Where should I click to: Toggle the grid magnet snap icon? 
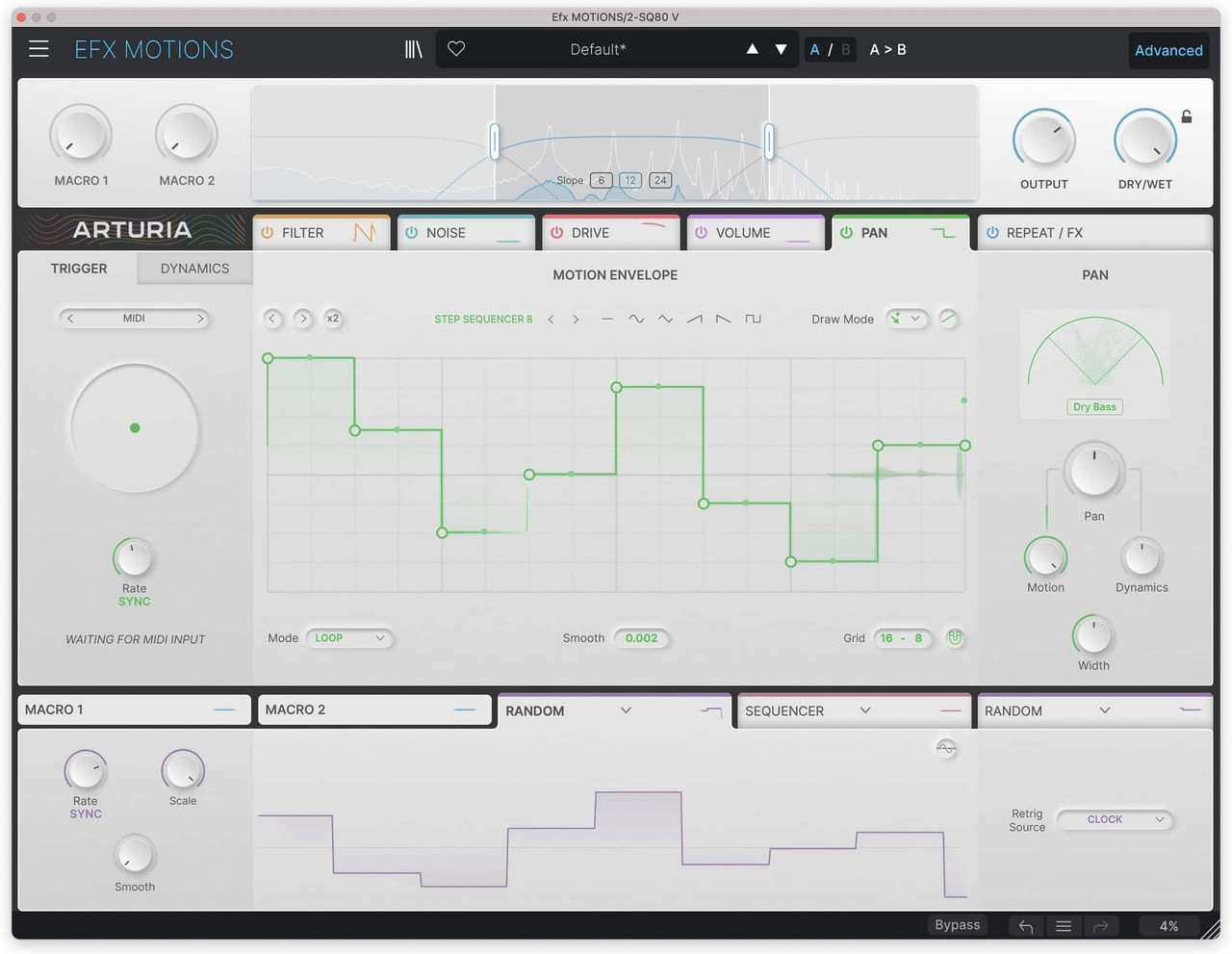tap(955, 637)
